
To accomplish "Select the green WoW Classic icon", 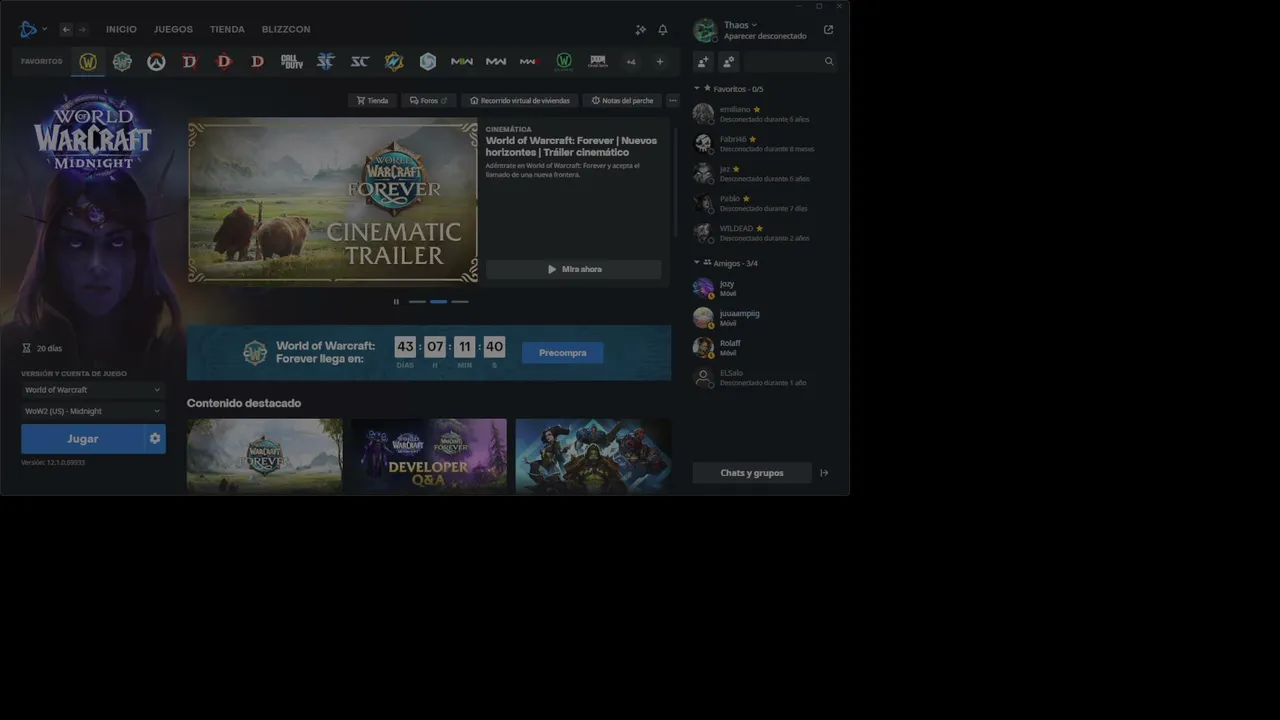I will [x=564, y=62].
